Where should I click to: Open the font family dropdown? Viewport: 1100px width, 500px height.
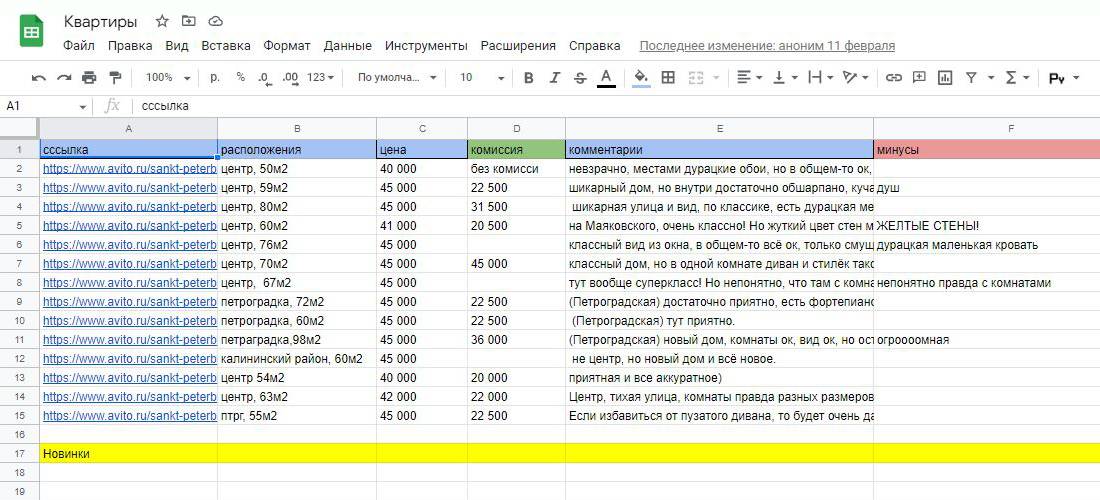pyautogui.click(x=397, y=77)
